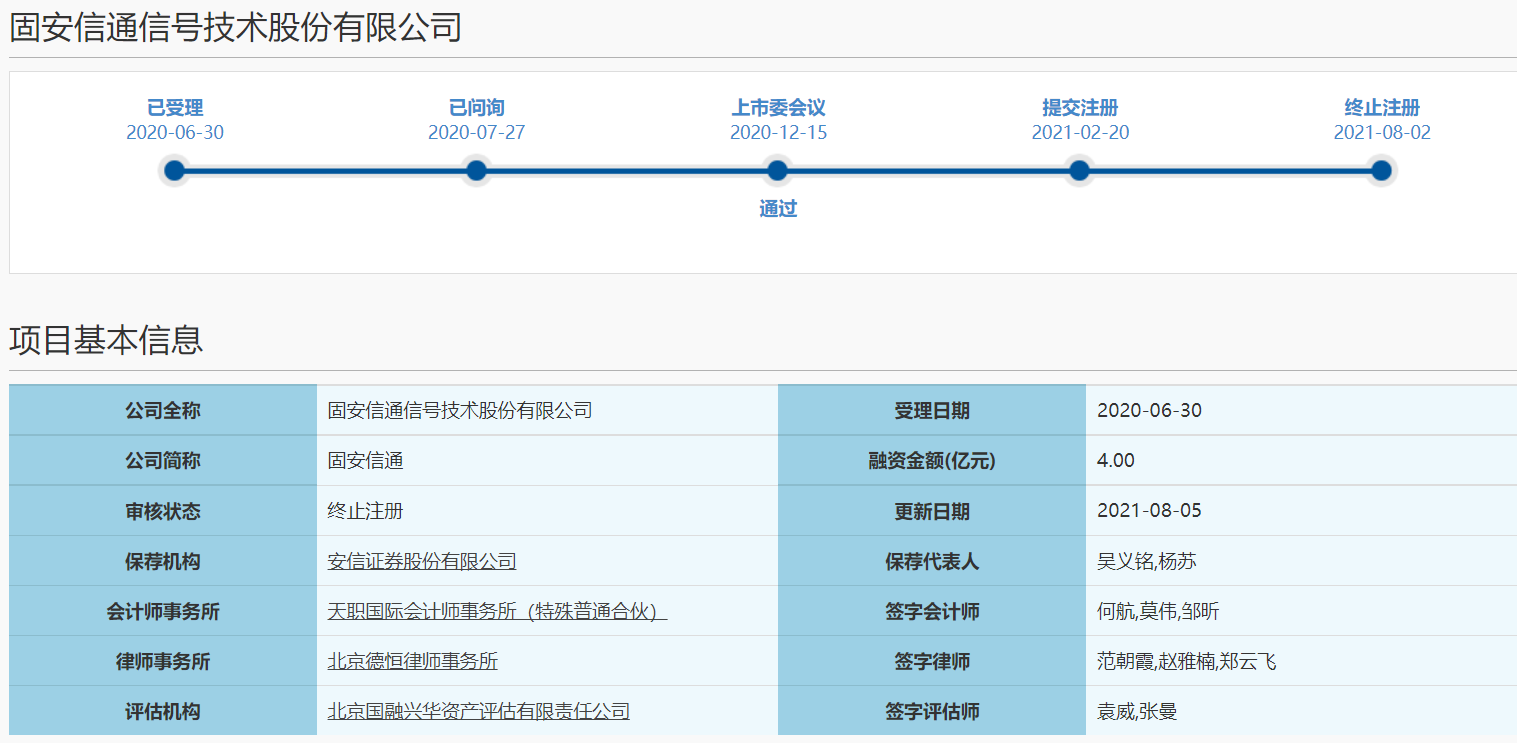1517x743 pixels.
Task: Click the 审核状态 header cell
Action: click(163, 511)
